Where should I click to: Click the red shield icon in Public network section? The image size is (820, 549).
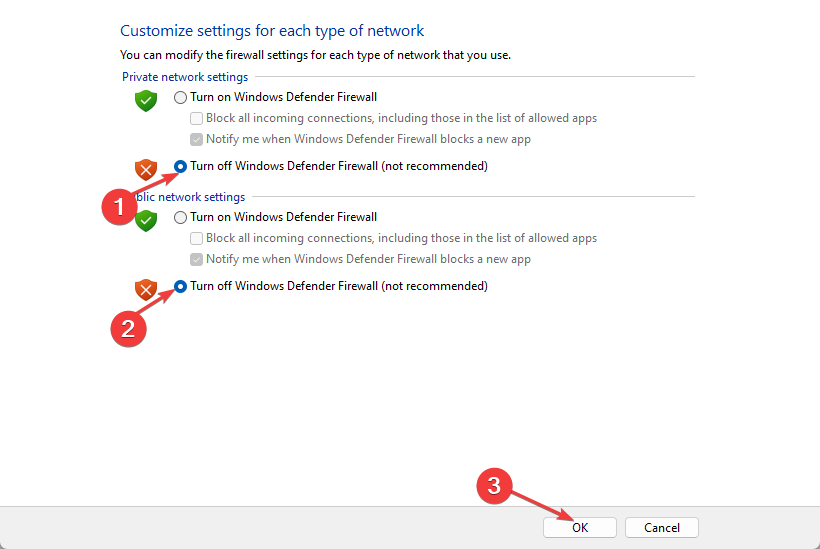coord(147,290)
